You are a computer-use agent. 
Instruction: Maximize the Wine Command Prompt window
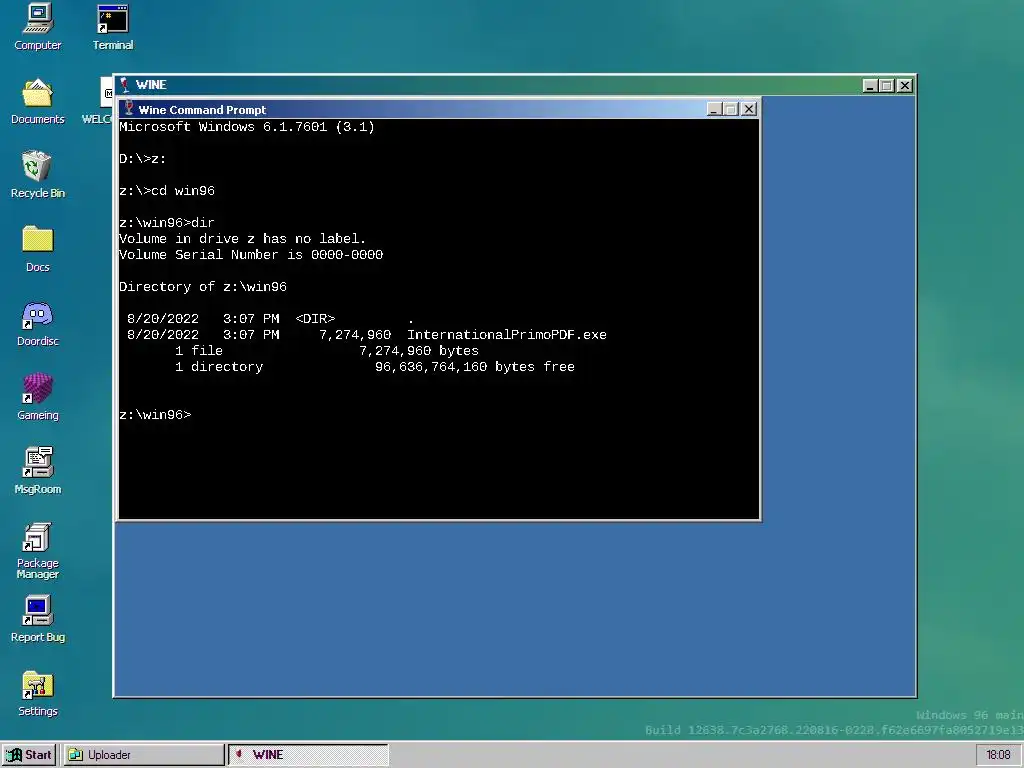coord(731,109)
